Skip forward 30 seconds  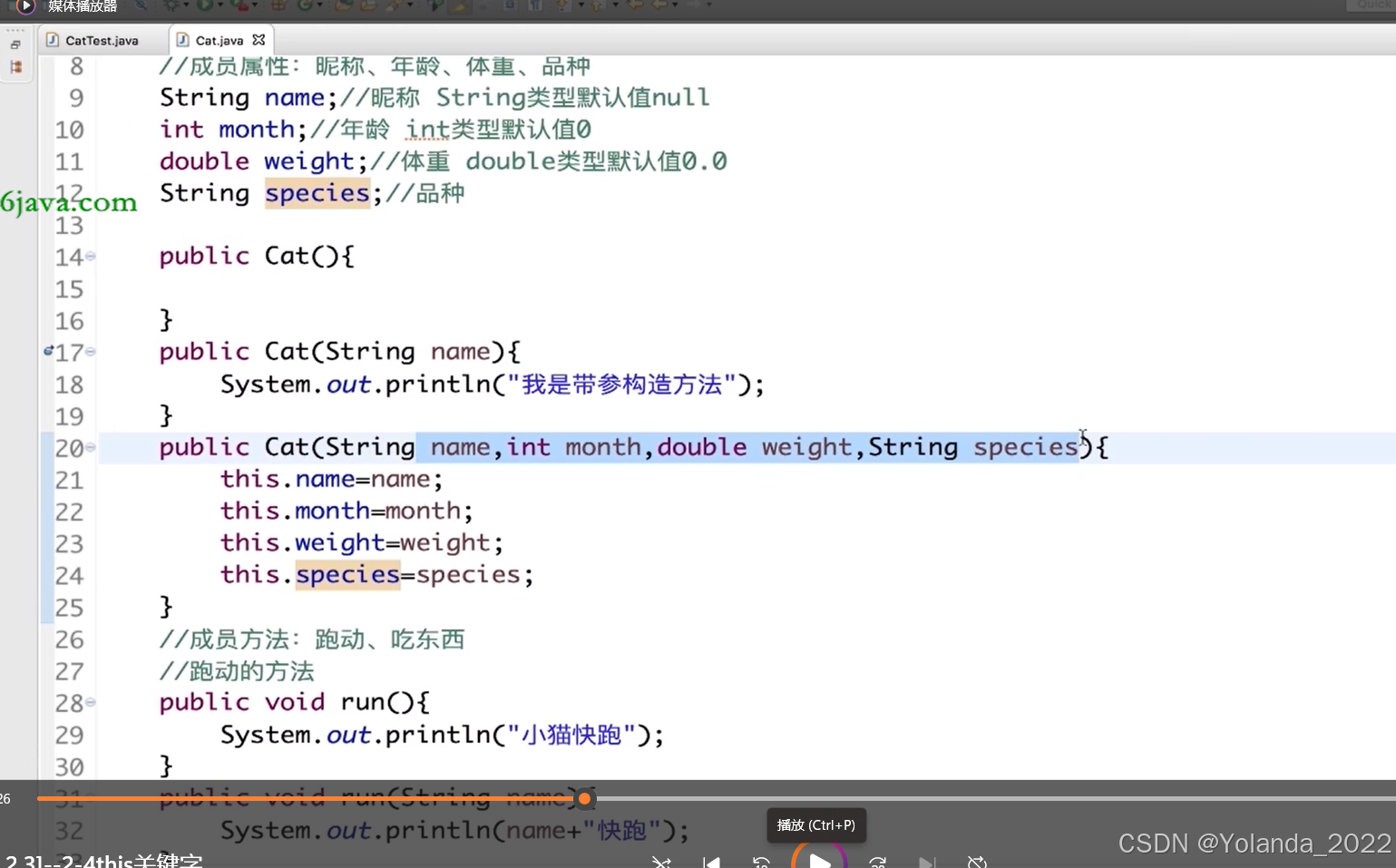click(877, 861)
